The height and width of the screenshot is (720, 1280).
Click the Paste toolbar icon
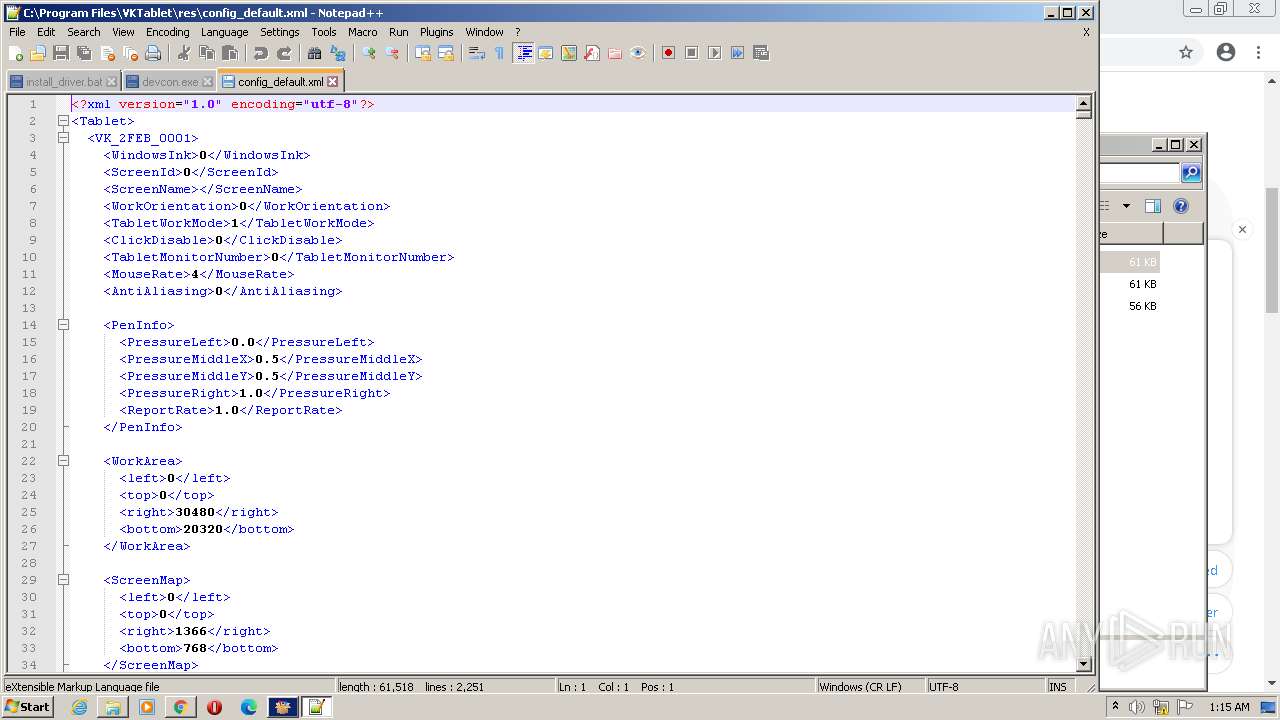point(230,53)
